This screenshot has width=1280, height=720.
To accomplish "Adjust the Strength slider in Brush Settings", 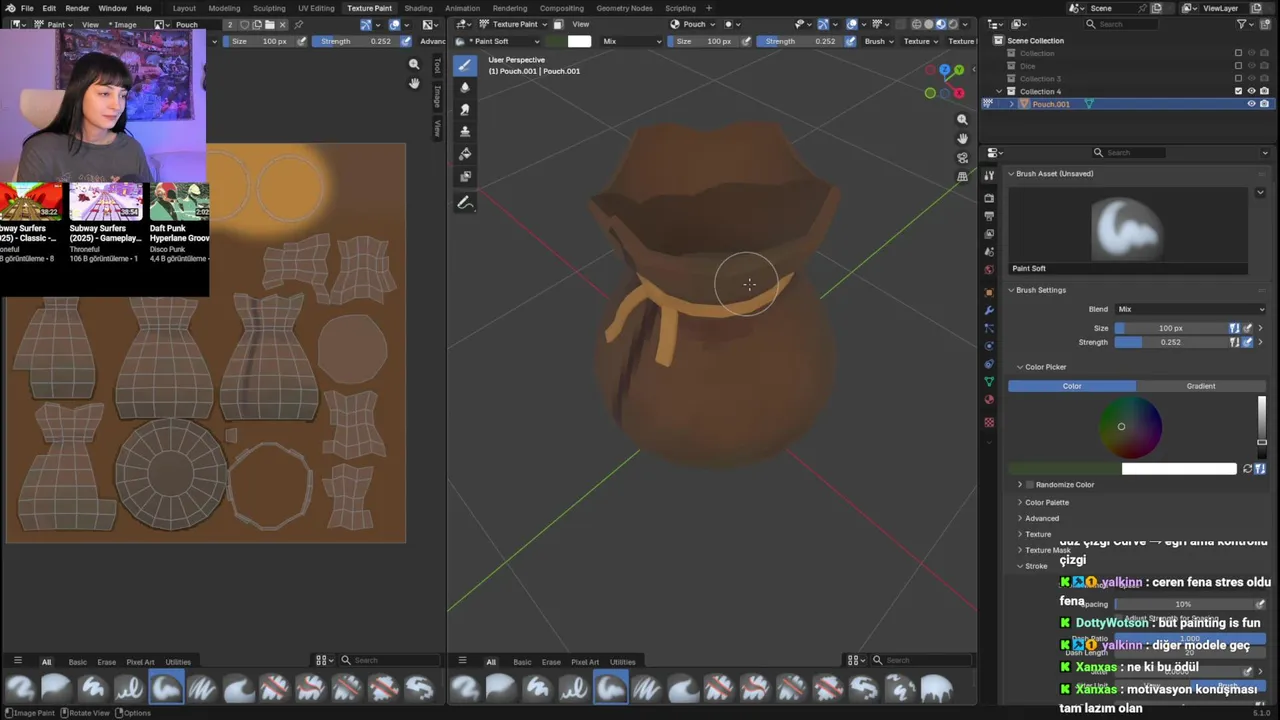I will 1170,342.
